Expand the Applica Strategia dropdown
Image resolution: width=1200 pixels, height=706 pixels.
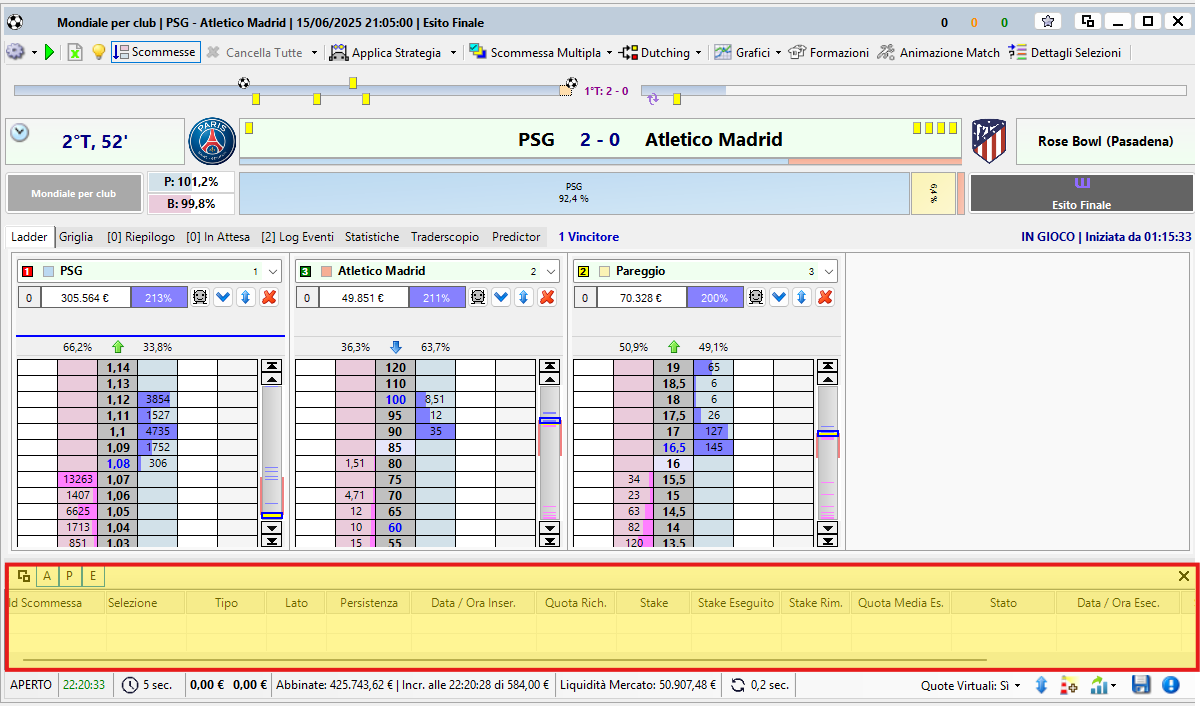click(453, 52)
